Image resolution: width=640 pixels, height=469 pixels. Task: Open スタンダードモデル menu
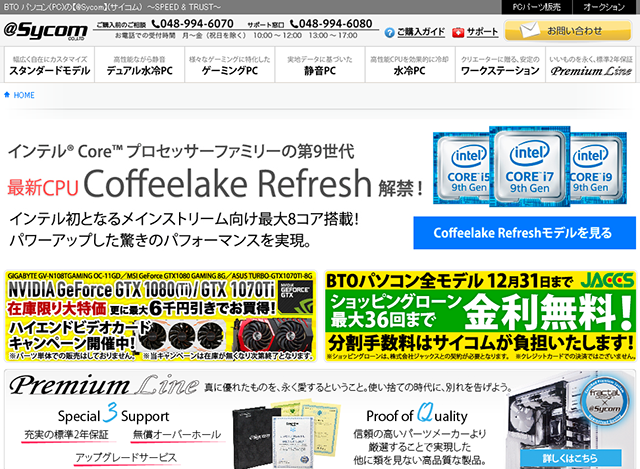point(49,65)
